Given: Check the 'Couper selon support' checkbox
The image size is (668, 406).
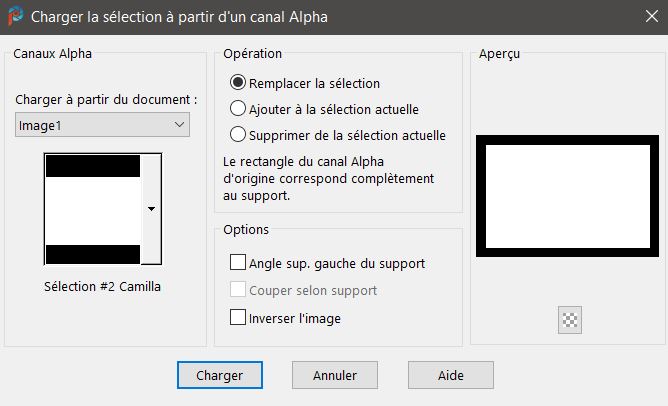Looking at the screenshot, I should [238, 290].
